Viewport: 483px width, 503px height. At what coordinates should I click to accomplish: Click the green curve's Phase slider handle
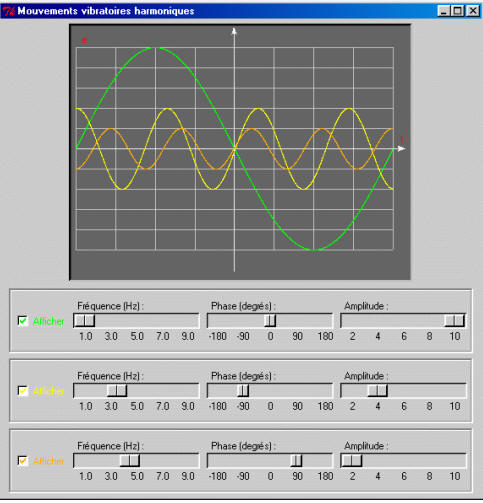coord(270,321)
